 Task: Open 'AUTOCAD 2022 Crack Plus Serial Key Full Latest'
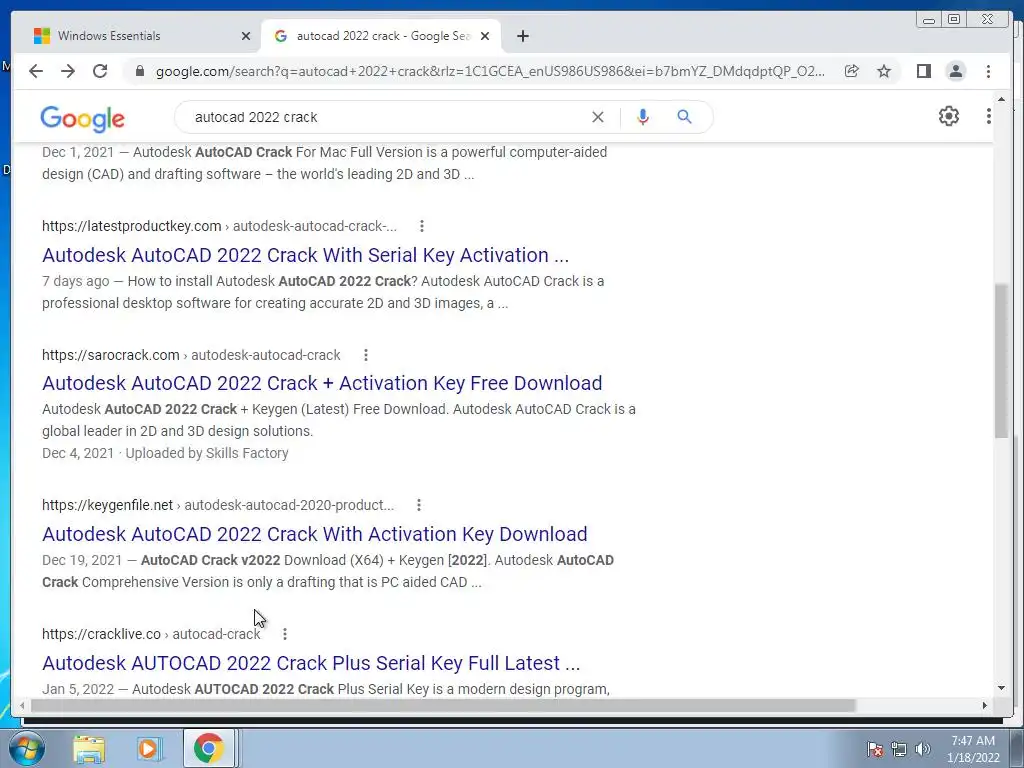click(311, 663)
